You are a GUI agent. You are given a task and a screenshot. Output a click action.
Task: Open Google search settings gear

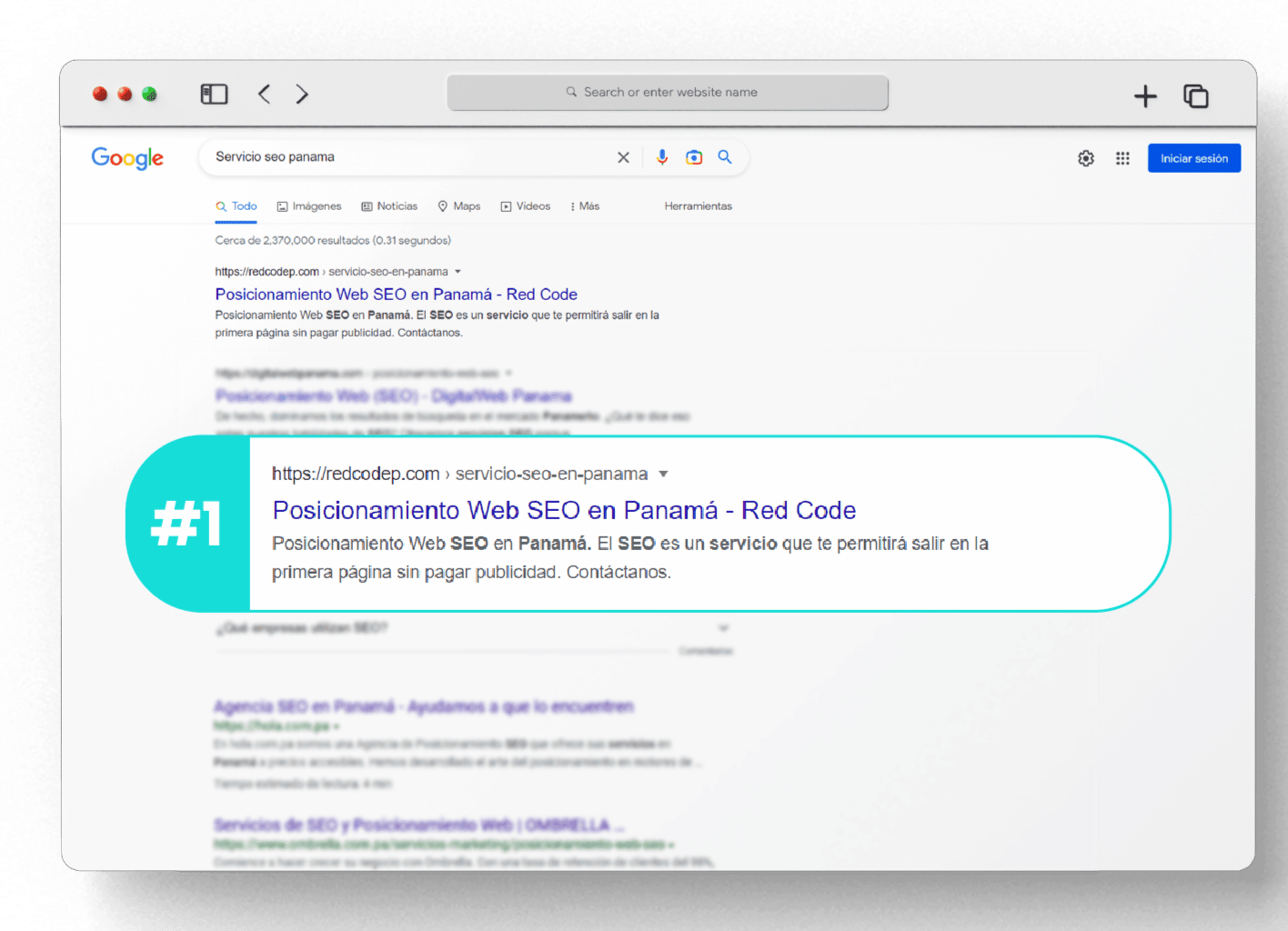pos(1085,157)
